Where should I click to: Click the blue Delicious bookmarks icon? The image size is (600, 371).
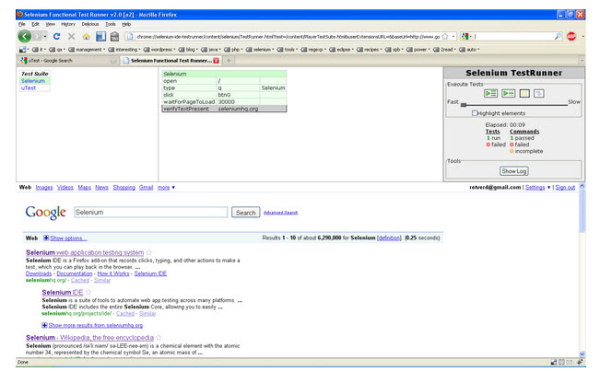(x=101, y=36)
